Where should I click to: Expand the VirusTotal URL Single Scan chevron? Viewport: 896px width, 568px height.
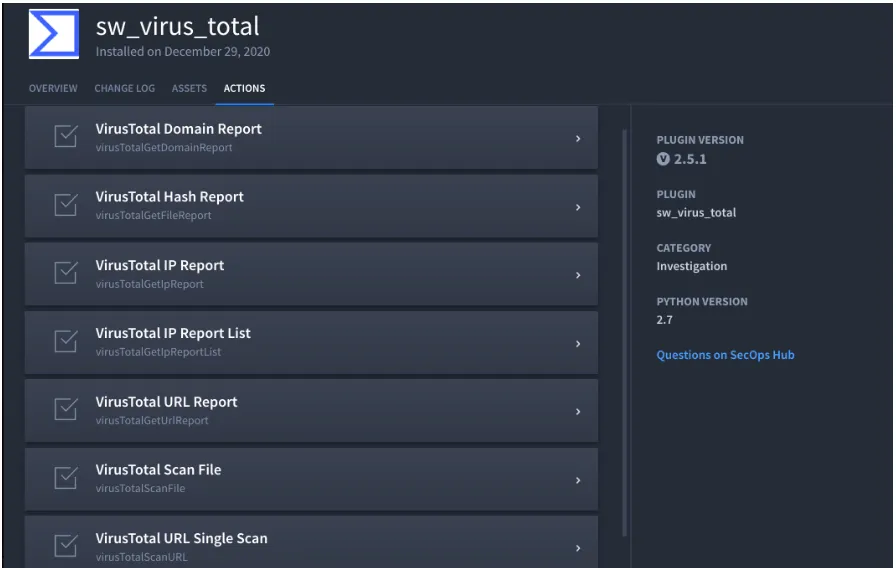click(x=578, y=548)
